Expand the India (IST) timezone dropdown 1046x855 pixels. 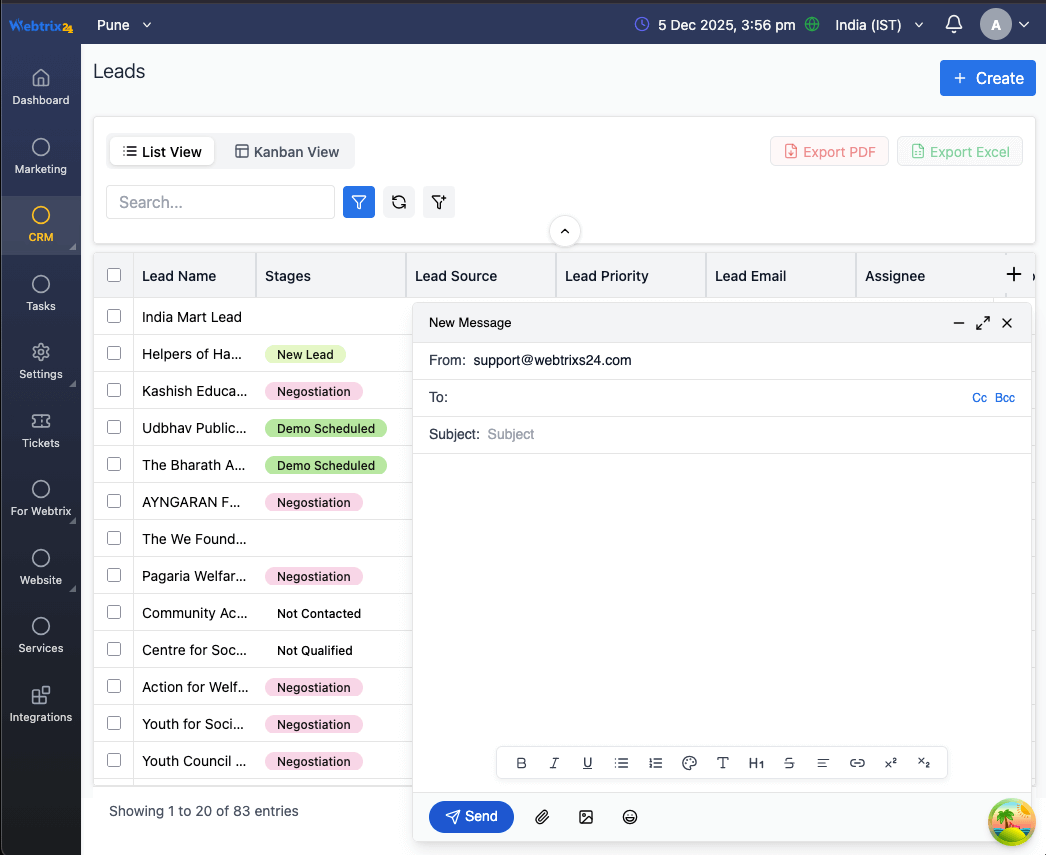point(879,25)
